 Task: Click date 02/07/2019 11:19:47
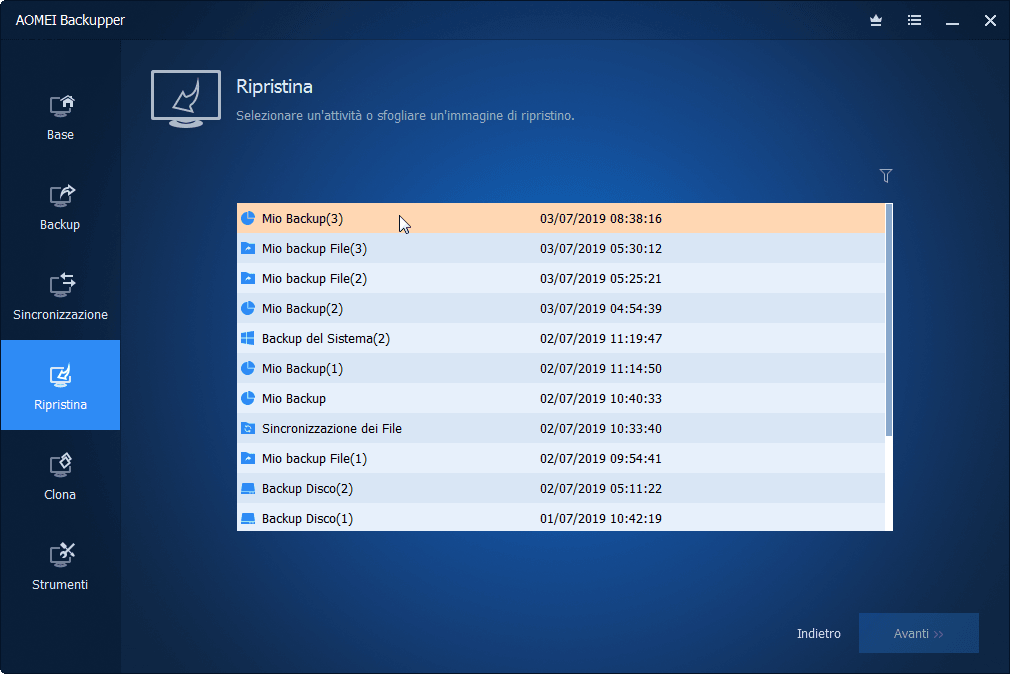tap(601, 338)
